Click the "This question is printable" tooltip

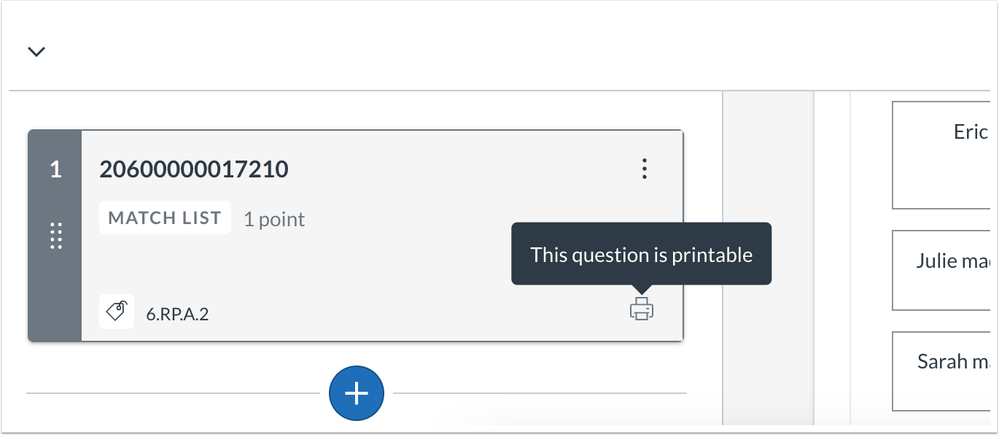pos(641,255)
